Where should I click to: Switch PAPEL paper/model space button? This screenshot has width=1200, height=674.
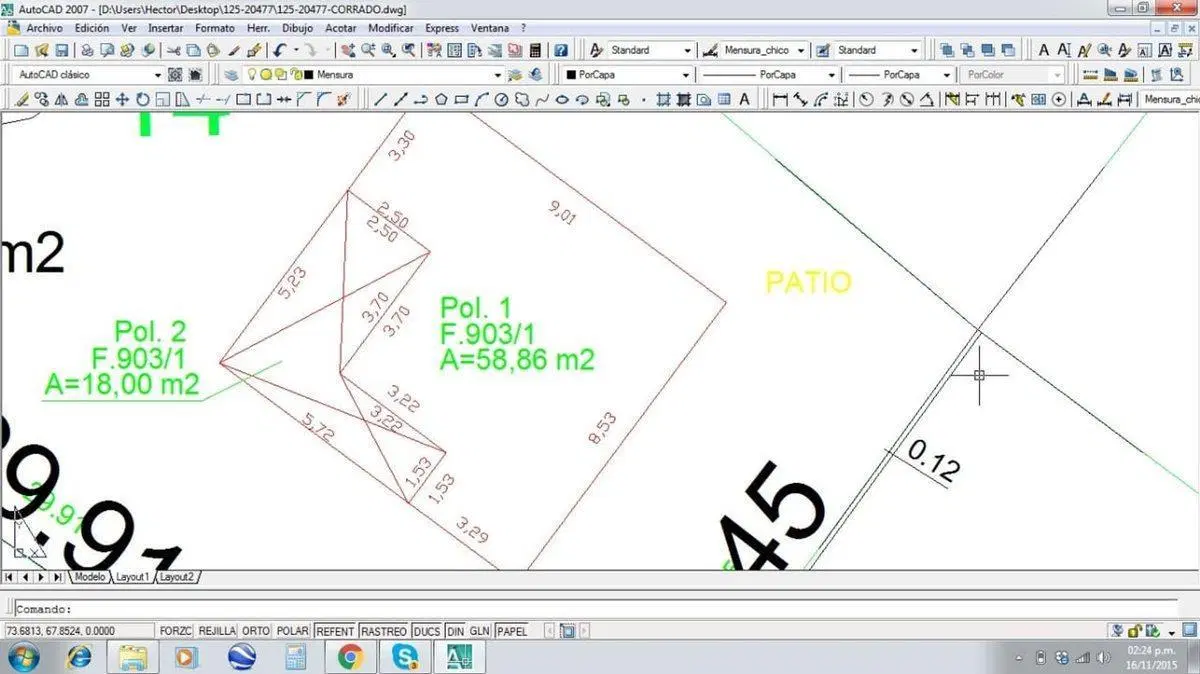point(512,631)
